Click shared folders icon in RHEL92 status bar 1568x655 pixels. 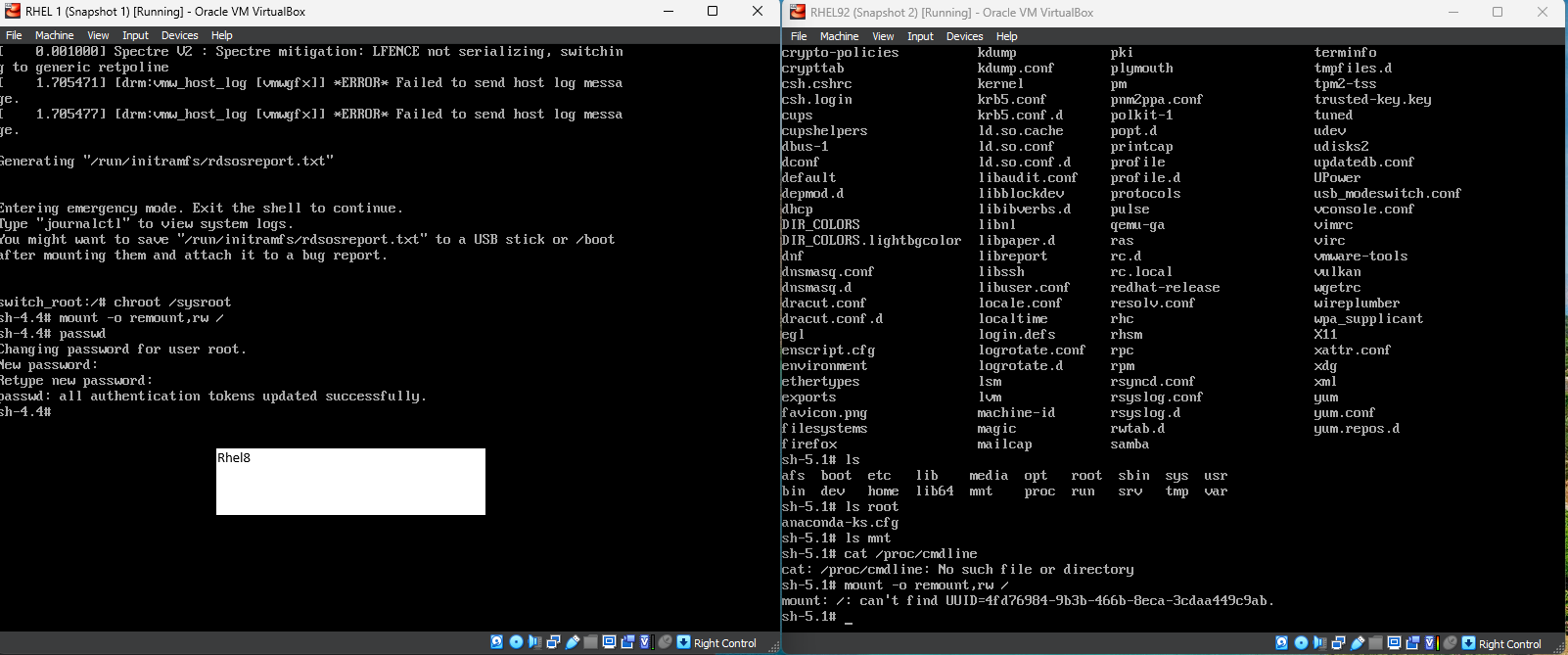[x=1375, y=642]
